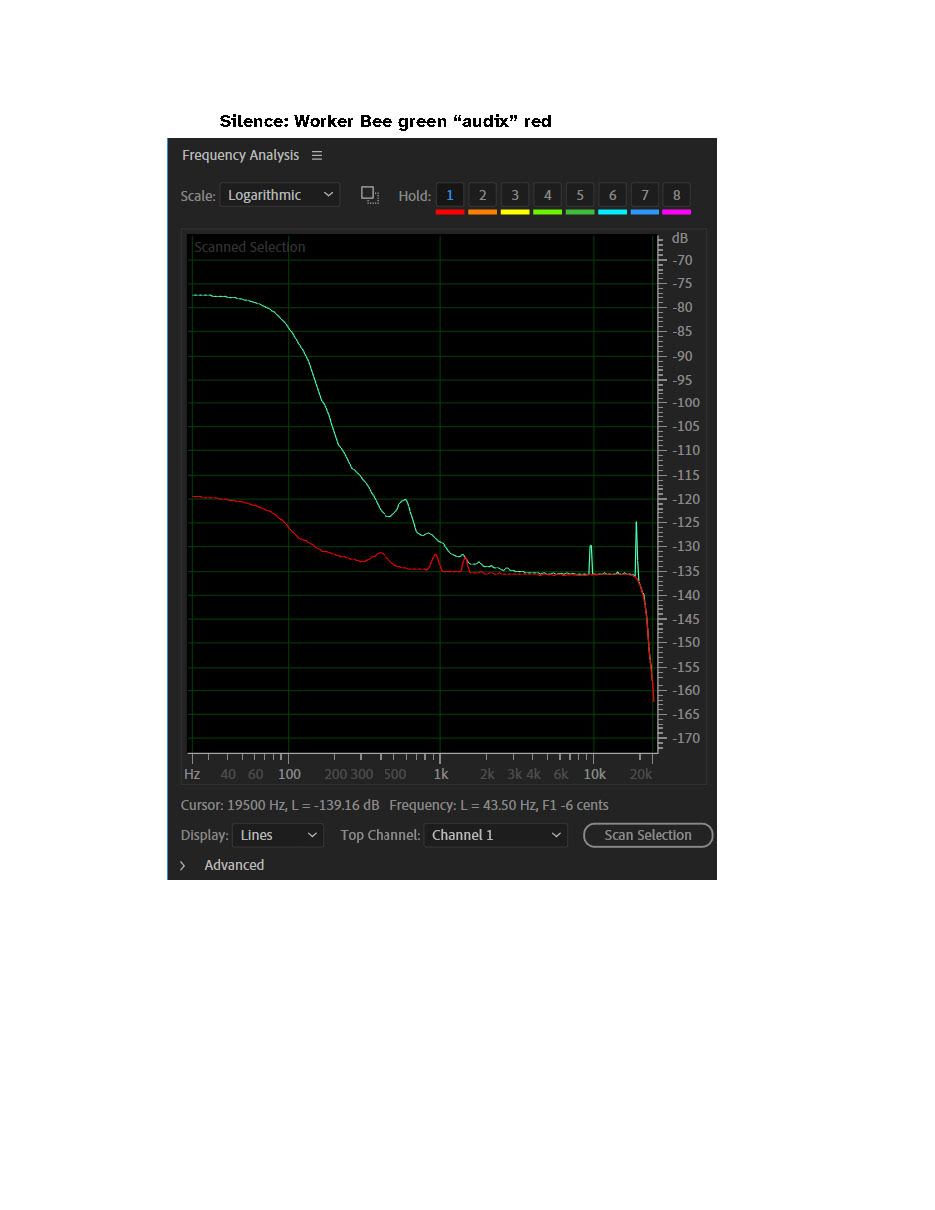Toggle Hold button 1
Viewport: 935px width, 1210px height.
coord(450,195)
